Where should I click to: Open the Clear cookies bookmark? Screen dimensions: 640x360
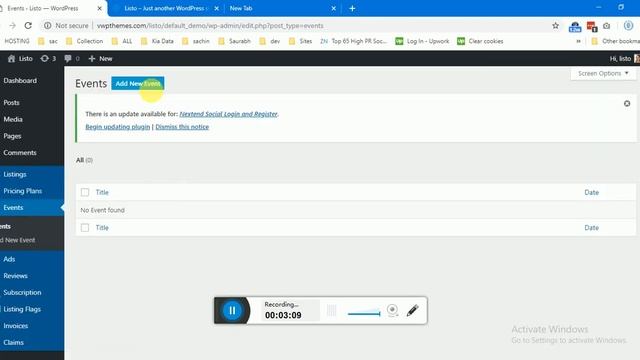pos(480,41)
